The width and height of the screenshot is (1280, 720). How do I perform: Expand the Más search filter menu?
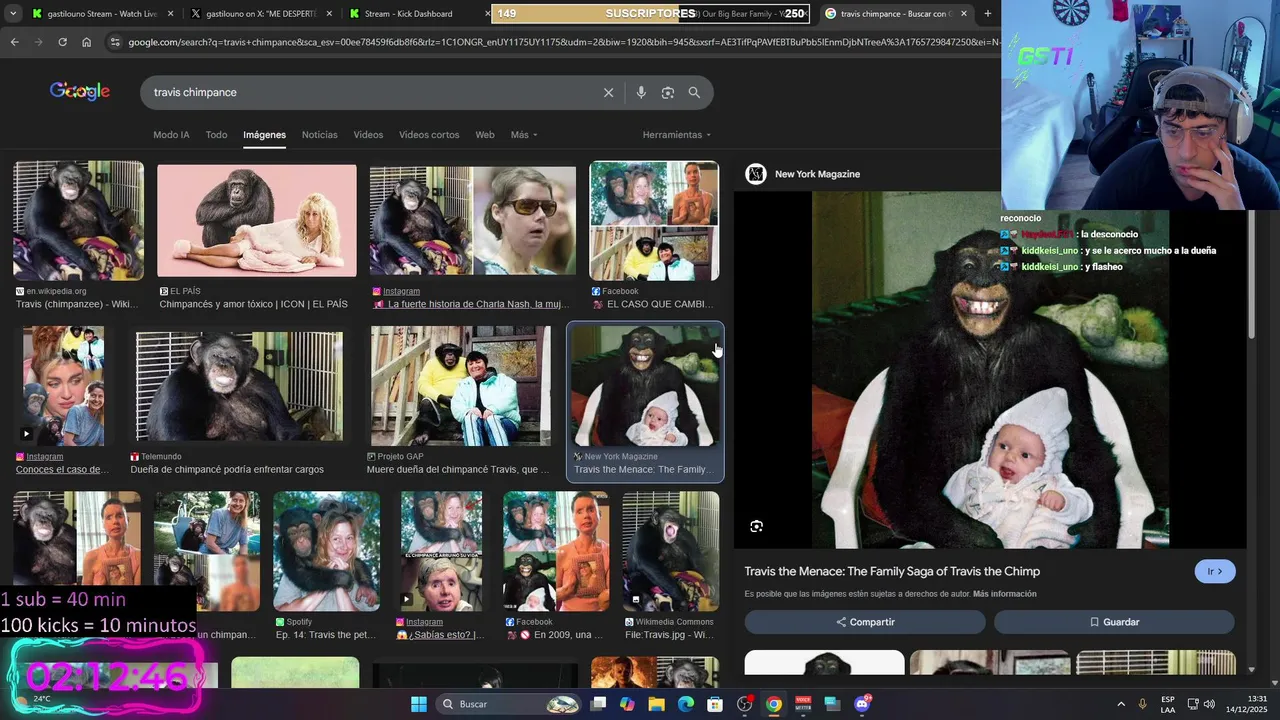pos(524,135)
